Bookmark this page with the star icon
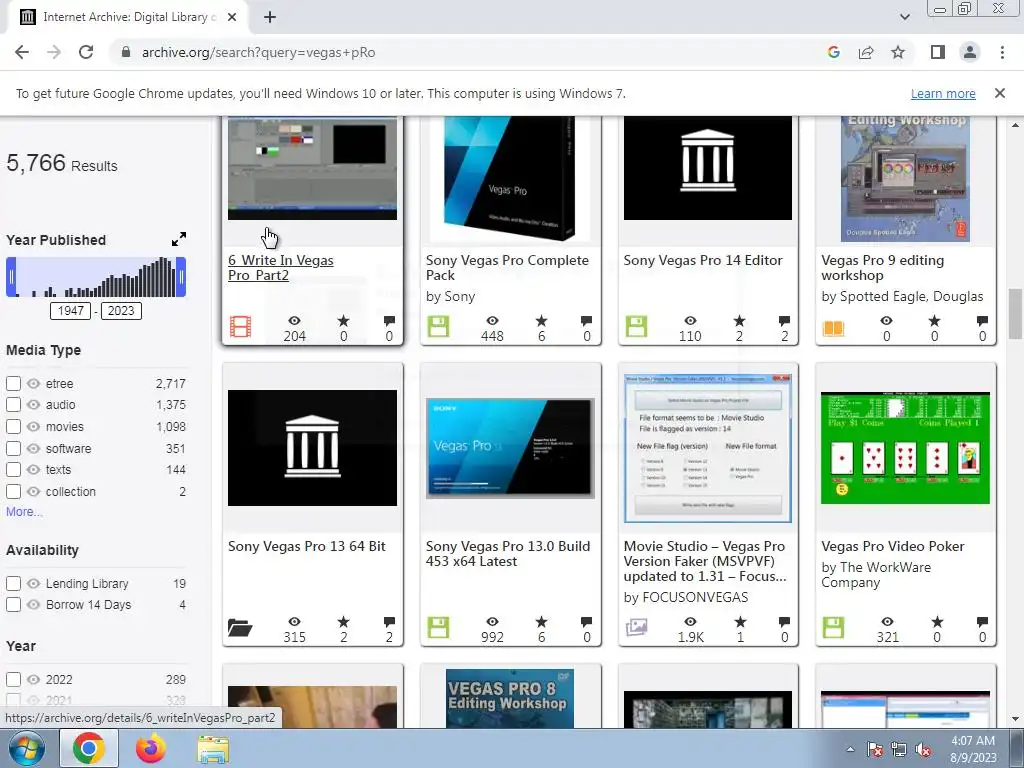Viewport: 1024px width, 768px height. click(898, 52)
